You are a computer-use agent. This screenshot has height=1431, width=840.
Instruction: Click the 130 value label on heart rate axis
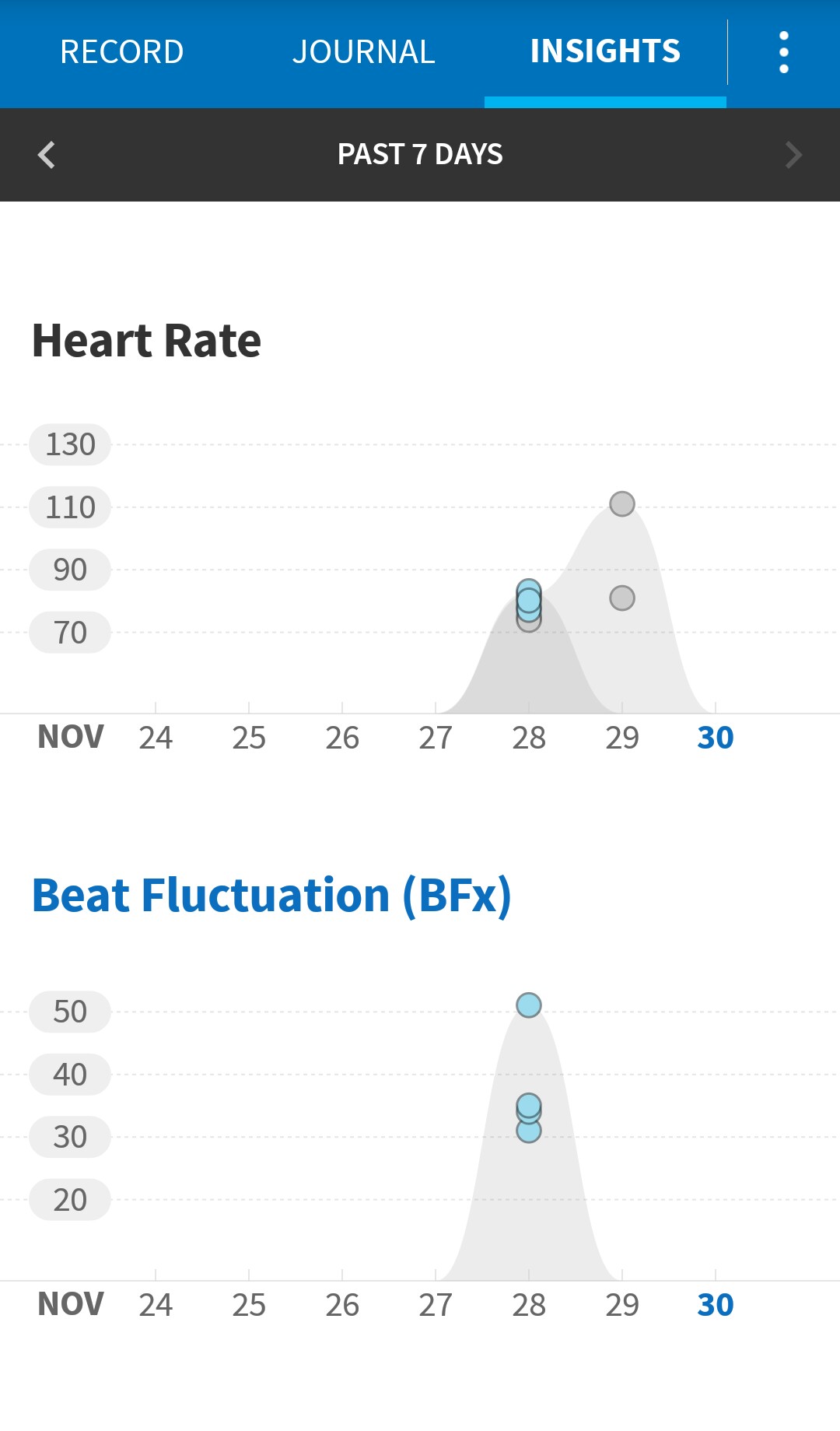69,444
